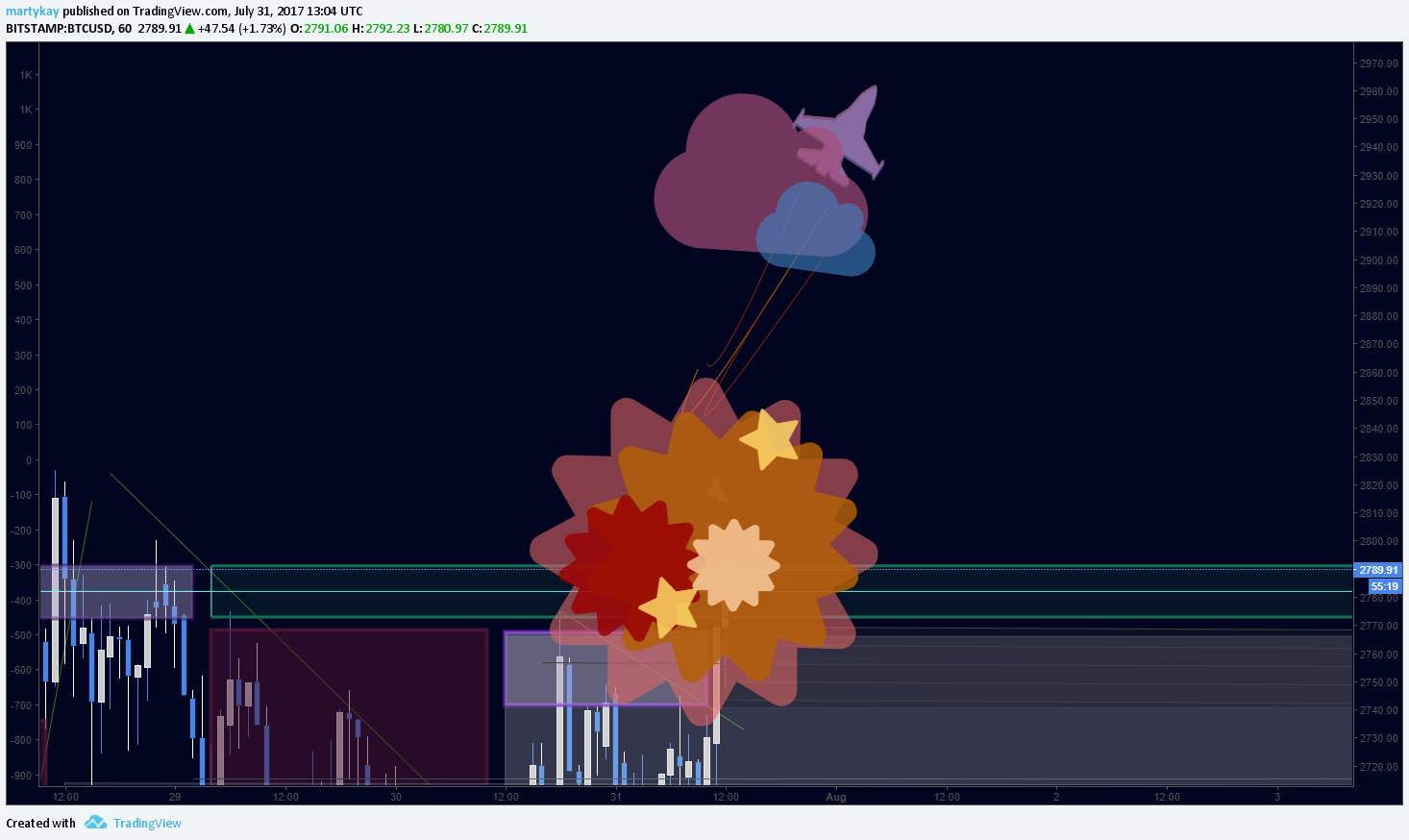Screen dimensions: 1409x840
Task: Click the 31 date on time axis
Action: (x=616, y=797)
